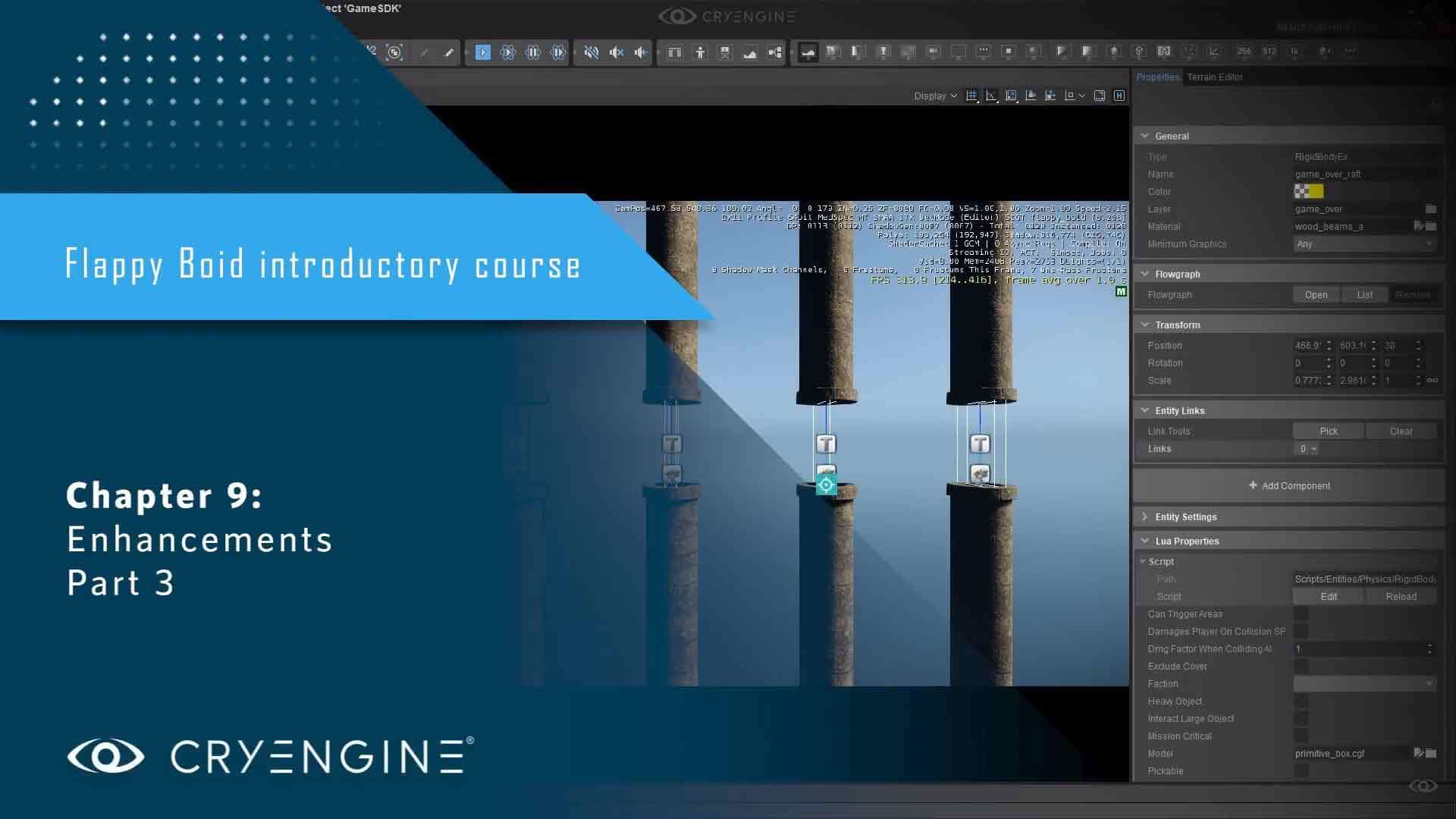Enable the Can Trigger Areas checkbox

click(x=1301, y=613)
